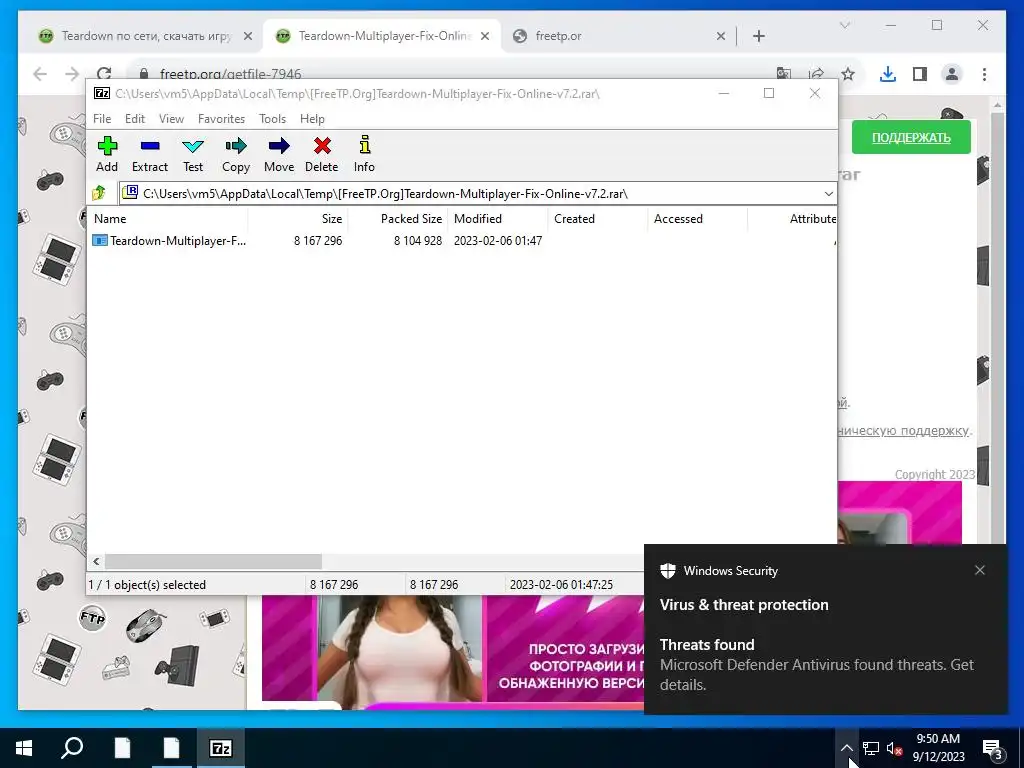Click the taskbar clock showing 9:50 AM
Screen dimensions: 1024x768
coord(938,748)
